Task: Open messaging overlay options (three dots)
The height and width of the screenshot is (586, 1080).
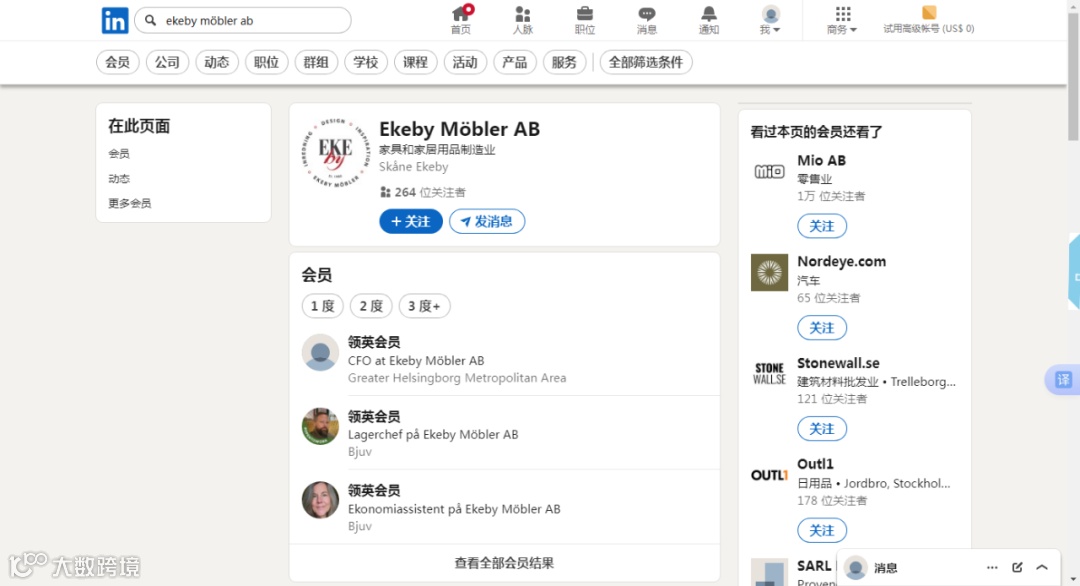Action: click(x=992, y=567)
